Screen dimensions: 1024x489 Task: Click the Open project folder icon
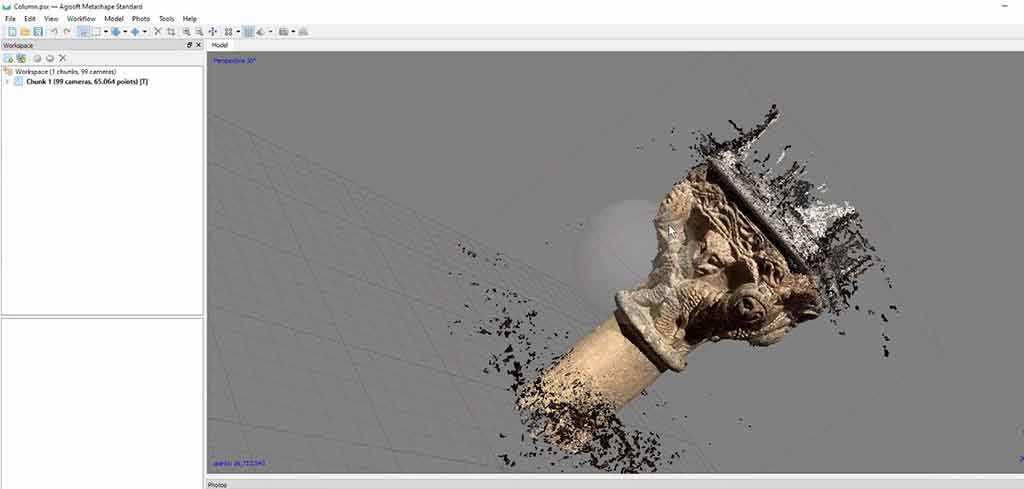click(x=25, y=32)
